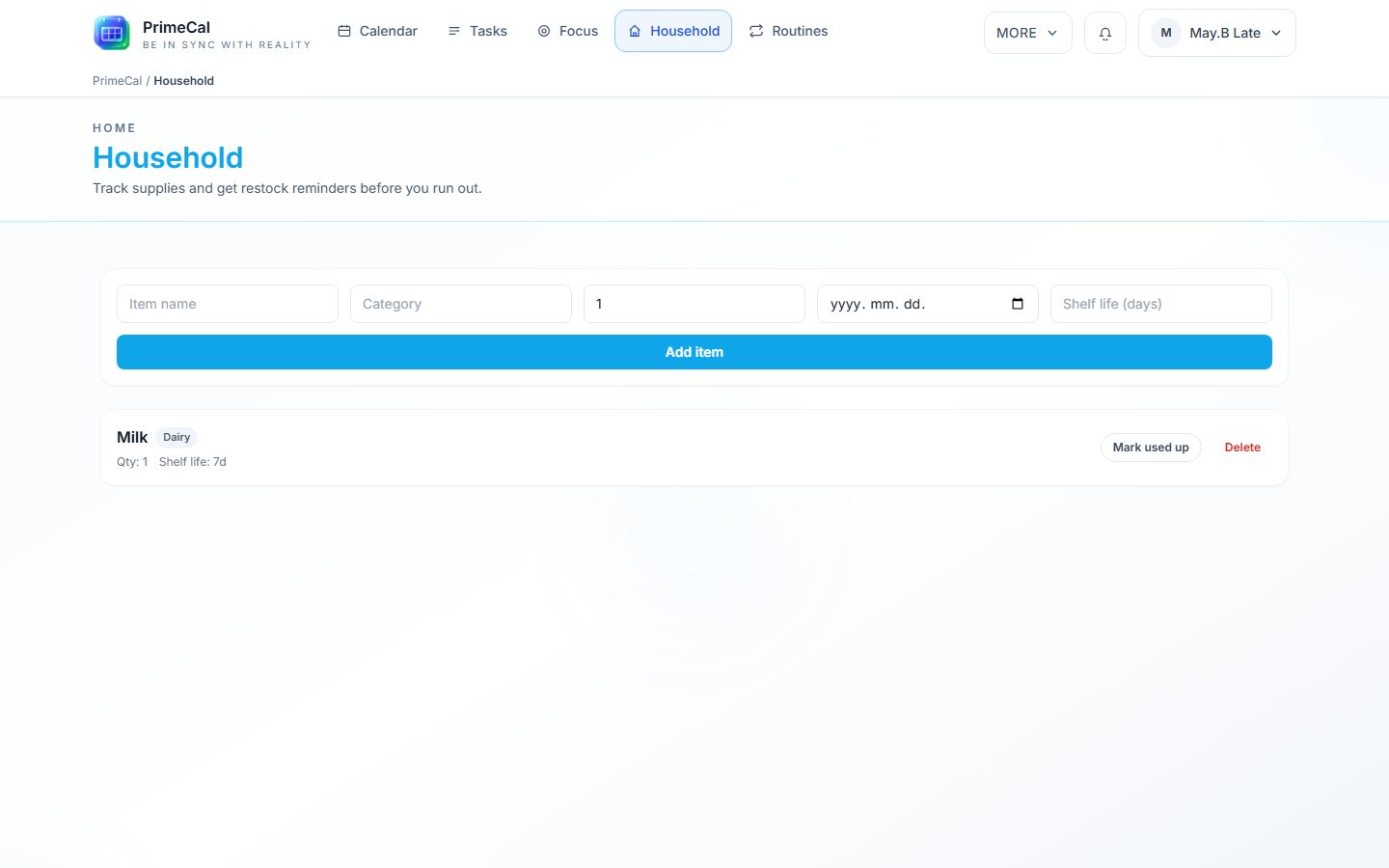Click the Household page heading
Screen dimensions: 1389x868
pos(168,157)
